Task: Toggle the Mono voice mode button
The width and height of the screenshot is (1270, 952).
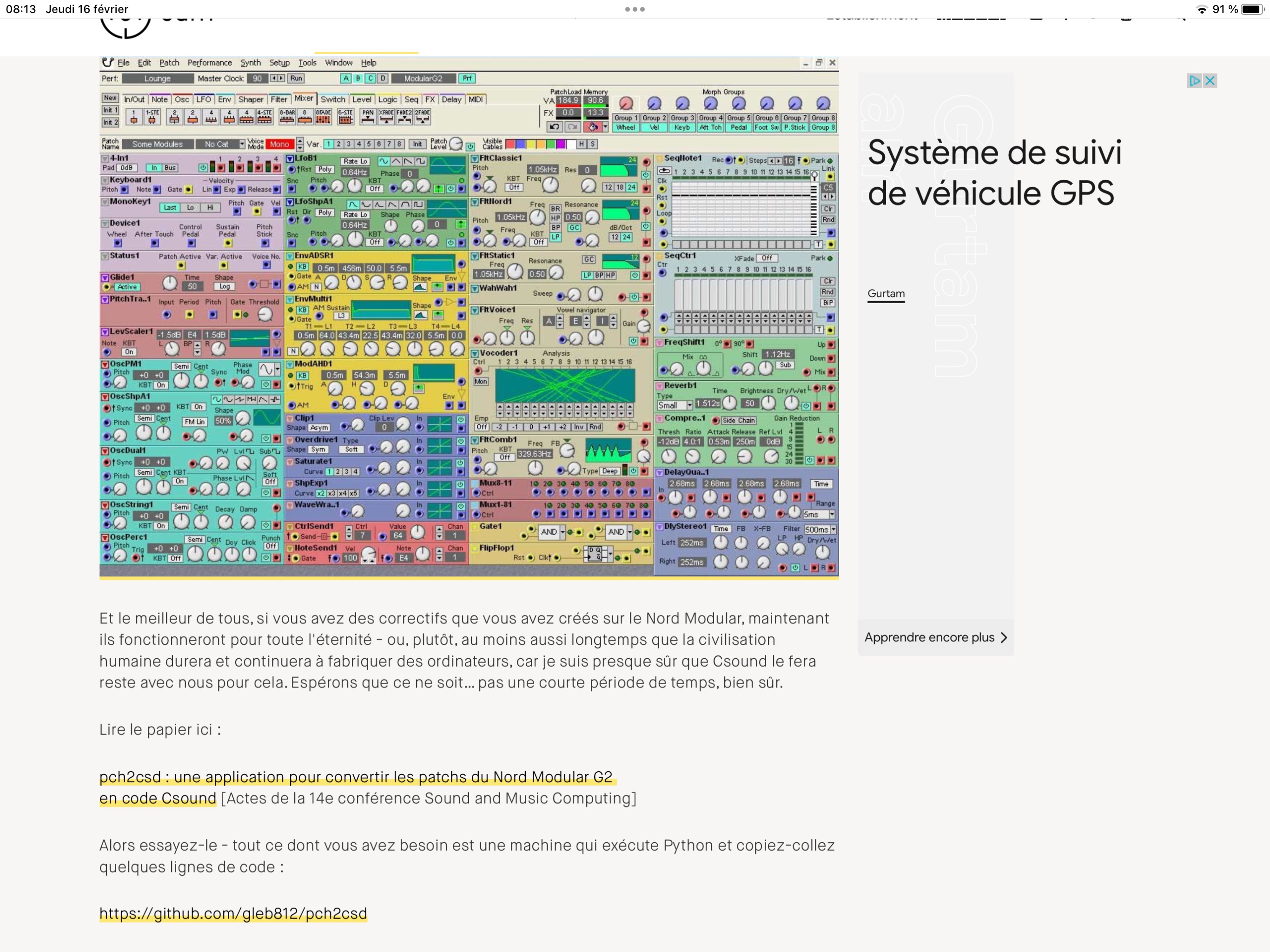Action: 279,145
